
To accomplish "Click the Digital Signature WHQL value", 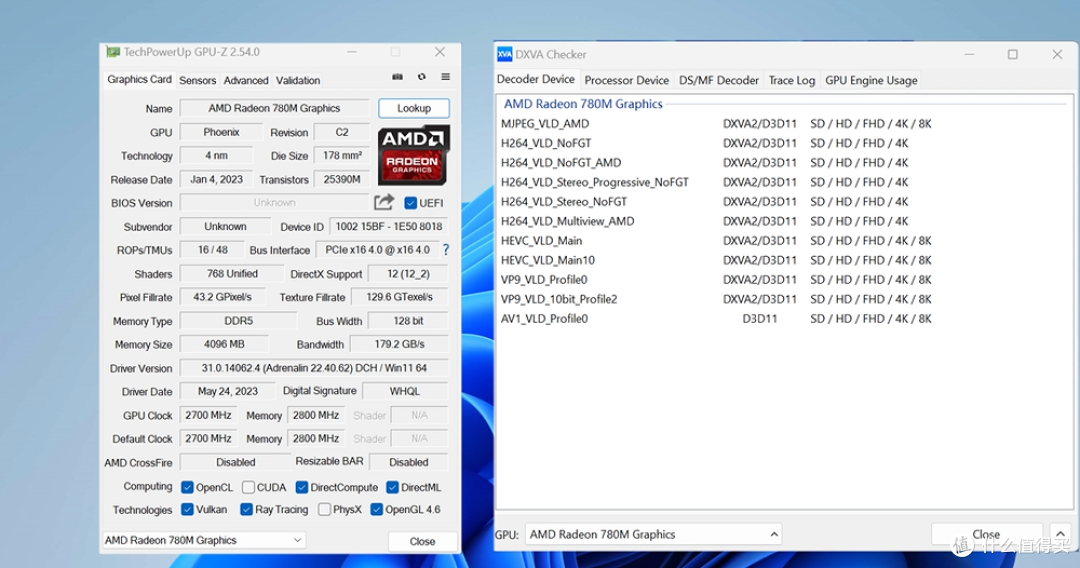I will [x=405, y=391].
